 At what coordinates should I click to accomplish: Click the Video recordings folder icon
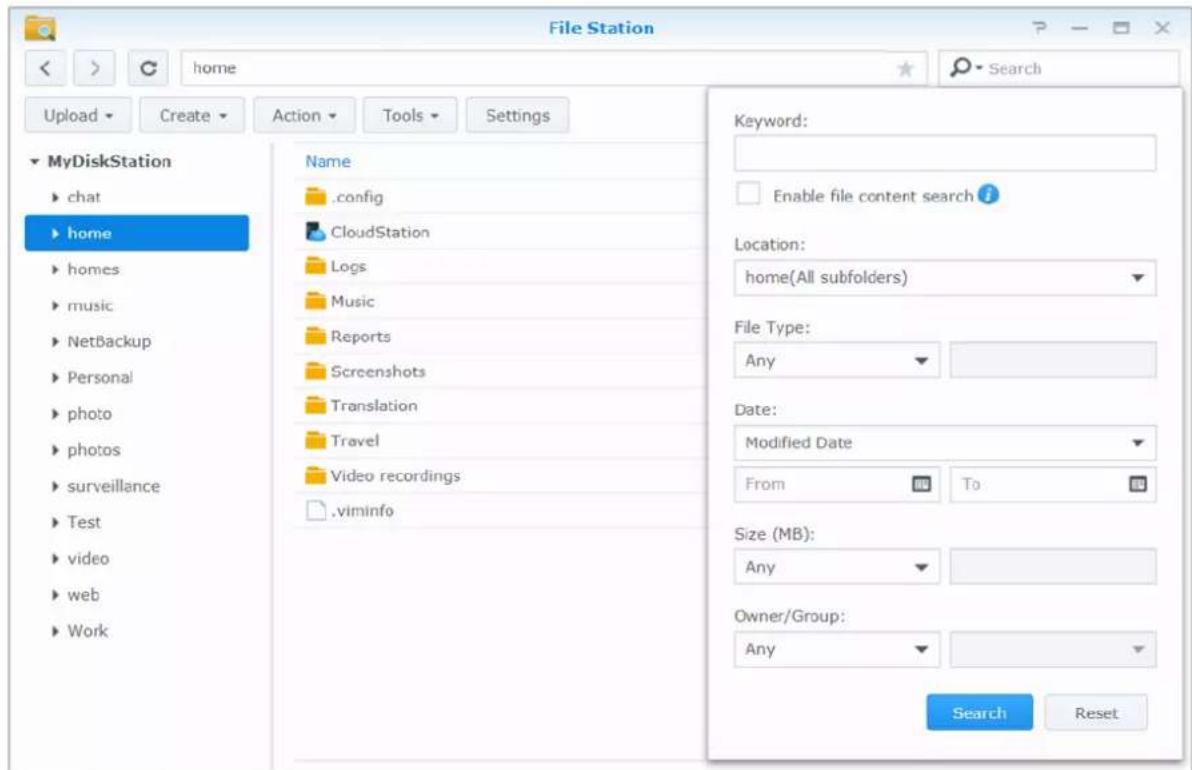coord(315,475)
